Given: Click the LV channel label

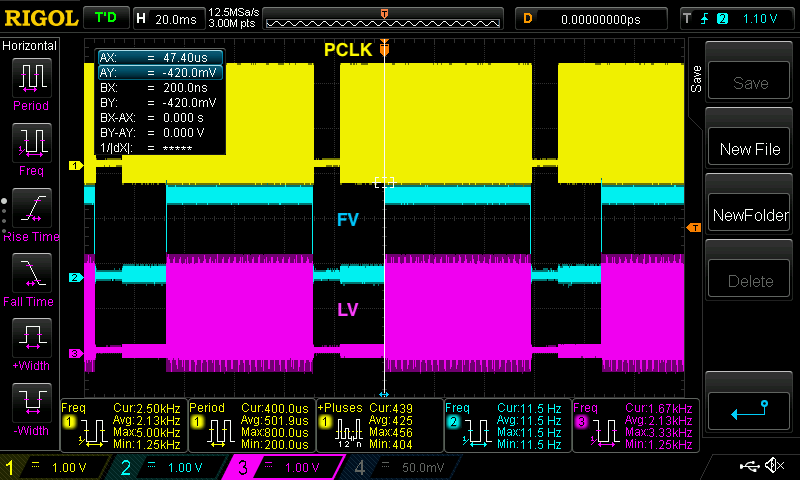Looking at the screenshot, I should click(x=348, y=310).
